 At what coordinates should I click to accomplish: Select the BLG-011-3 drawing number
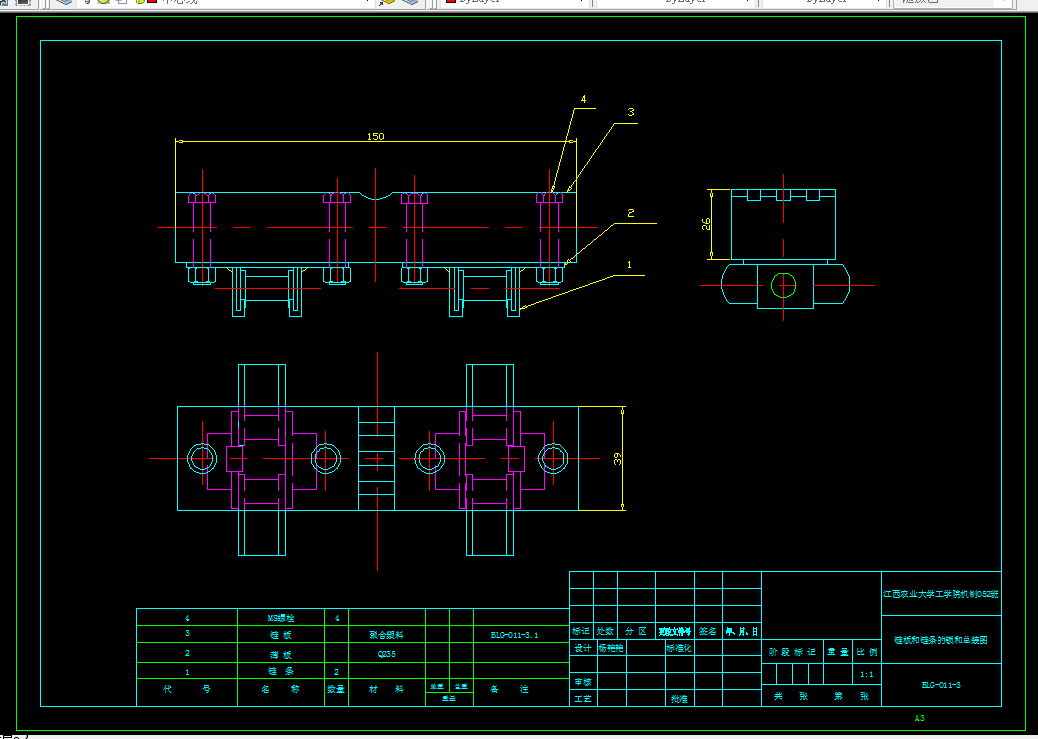coord(941,685)
